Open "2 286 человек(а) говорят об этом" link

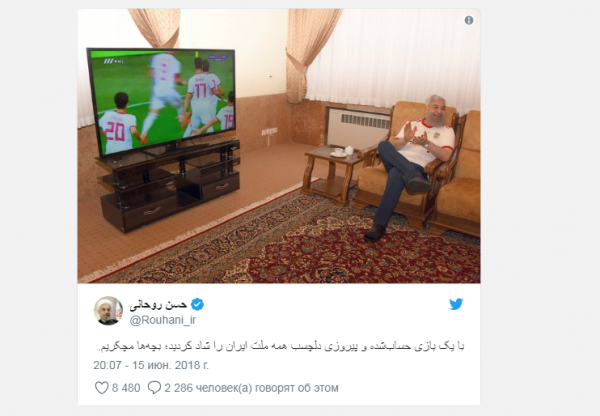coord(251,388)
